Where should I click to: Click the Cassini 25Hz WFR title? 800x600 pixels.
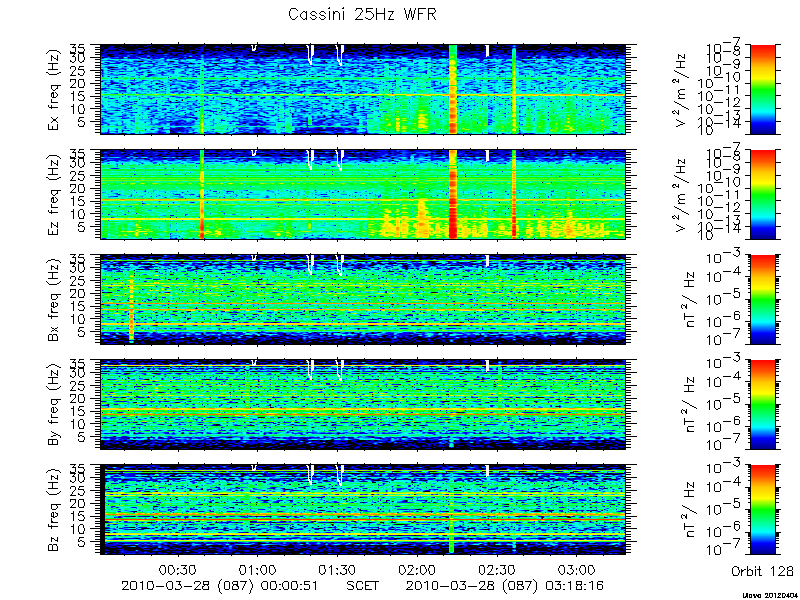coord(362,14)
